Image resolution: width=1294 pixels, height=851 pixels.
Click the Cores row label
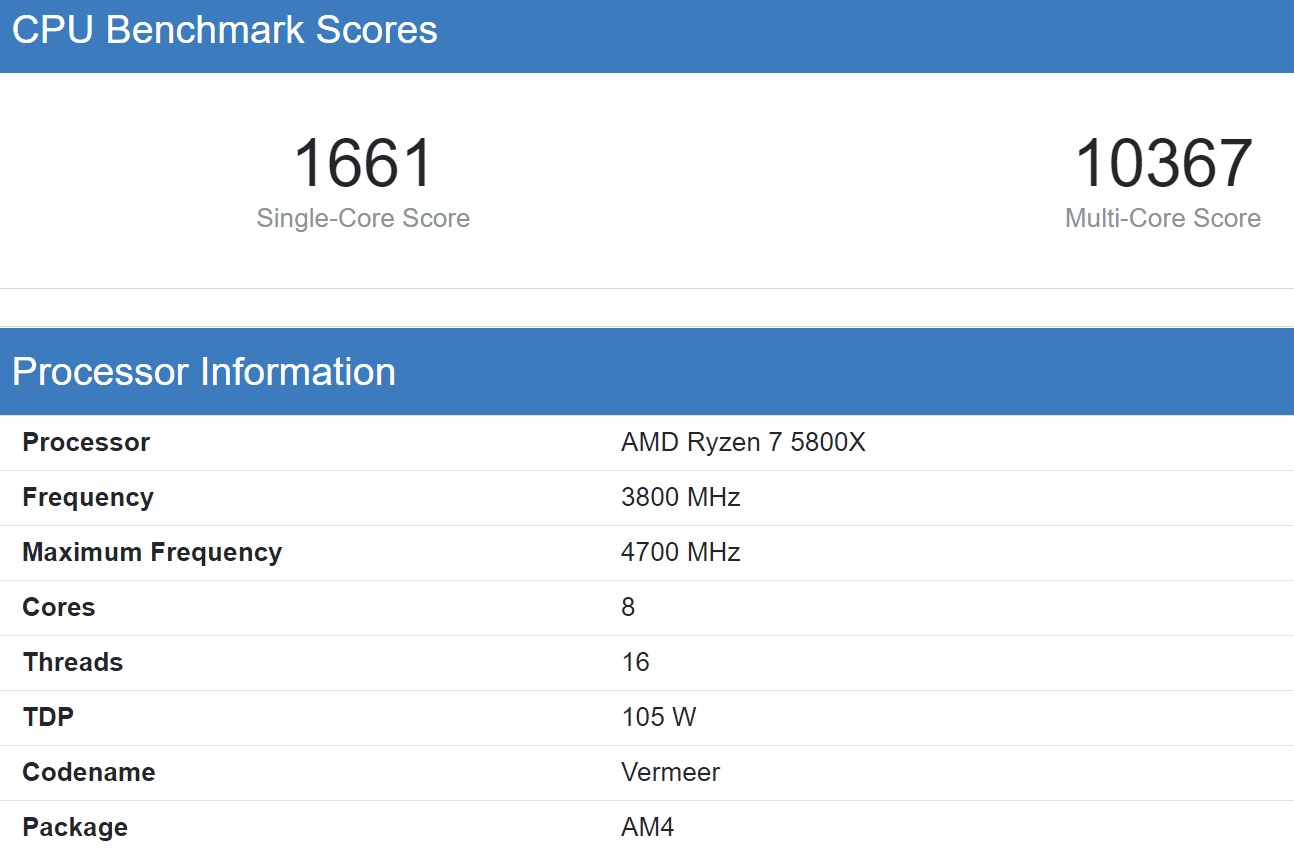[59, 607]
